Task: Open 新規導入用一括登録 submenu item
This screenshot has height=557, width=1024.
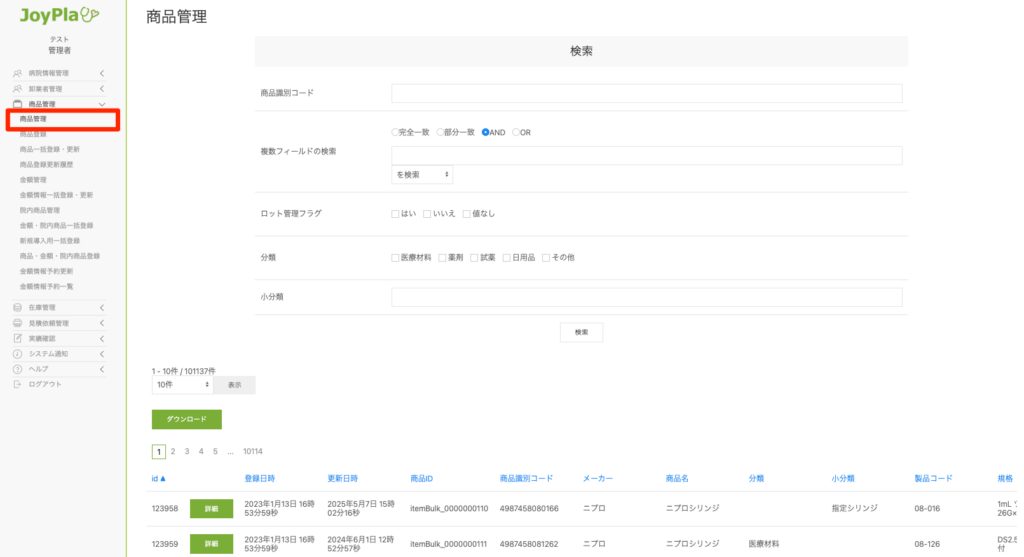Action: 50,240
